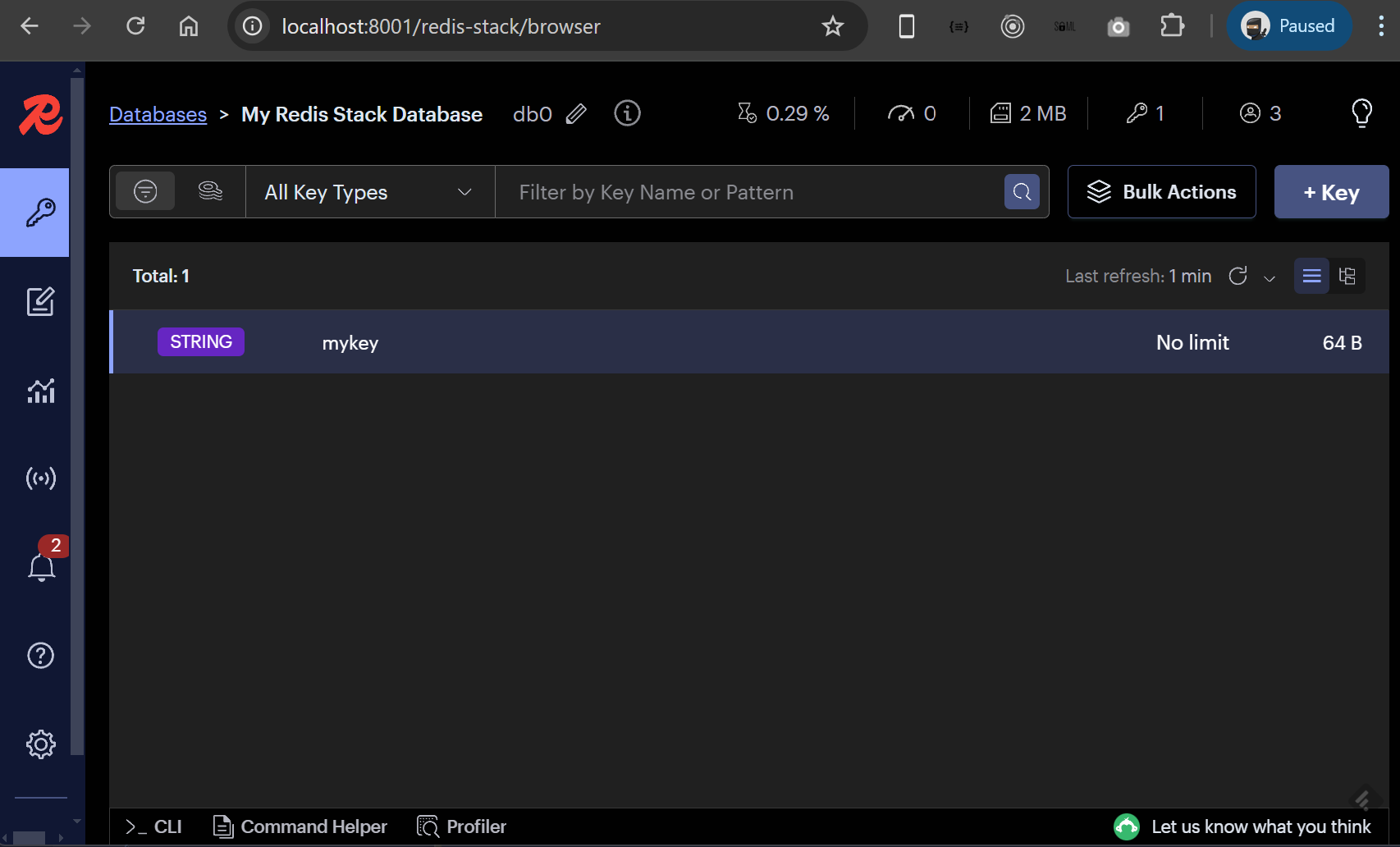Screen dimensions: 1400x847
Task: Open the CLI panel
Action: (153, 826)
